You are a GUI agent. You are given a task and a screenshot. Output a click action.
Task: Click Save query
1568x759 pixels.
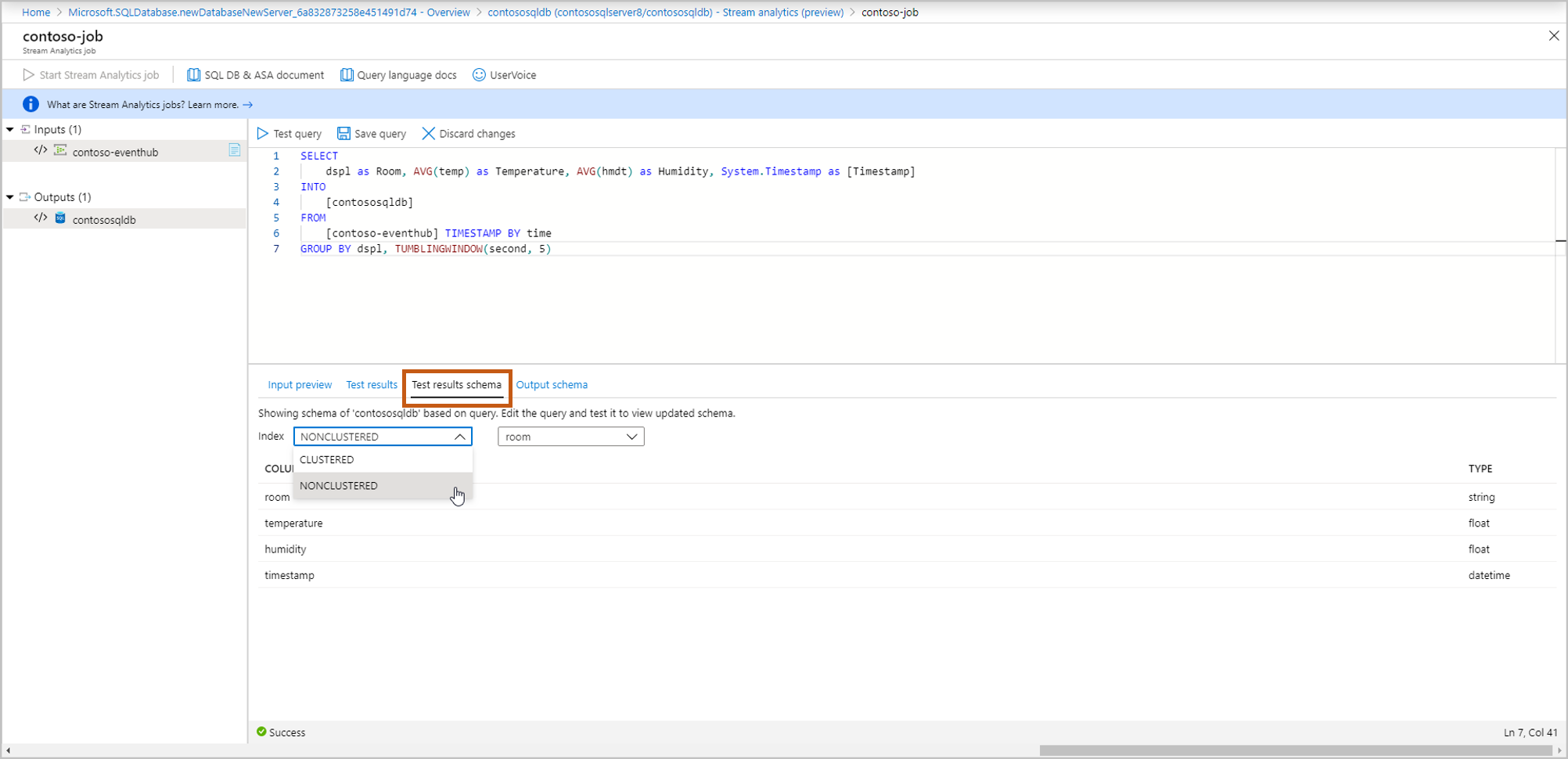(x=372, y=134)
